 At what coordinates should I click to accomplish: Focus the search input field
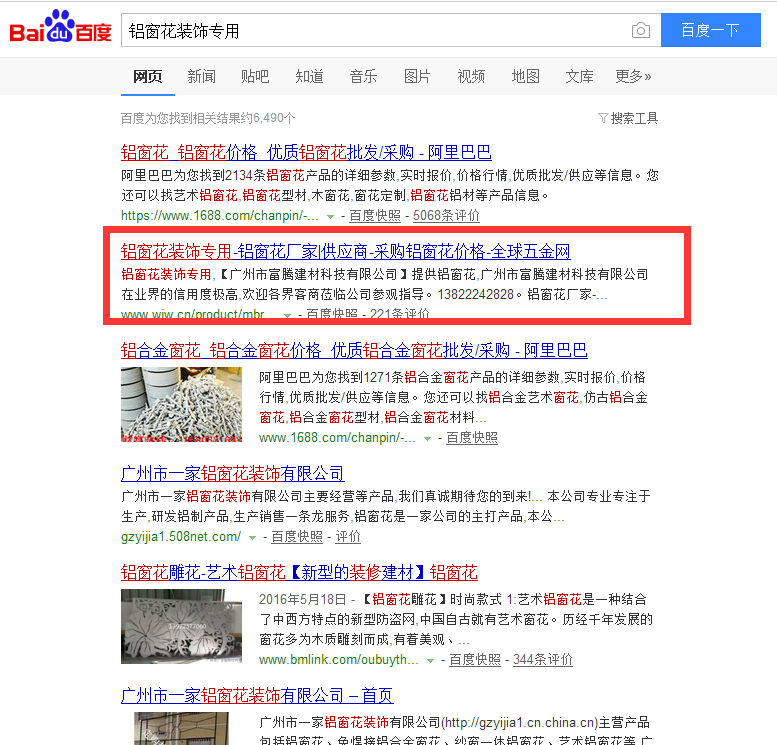[x=376, y=31]
